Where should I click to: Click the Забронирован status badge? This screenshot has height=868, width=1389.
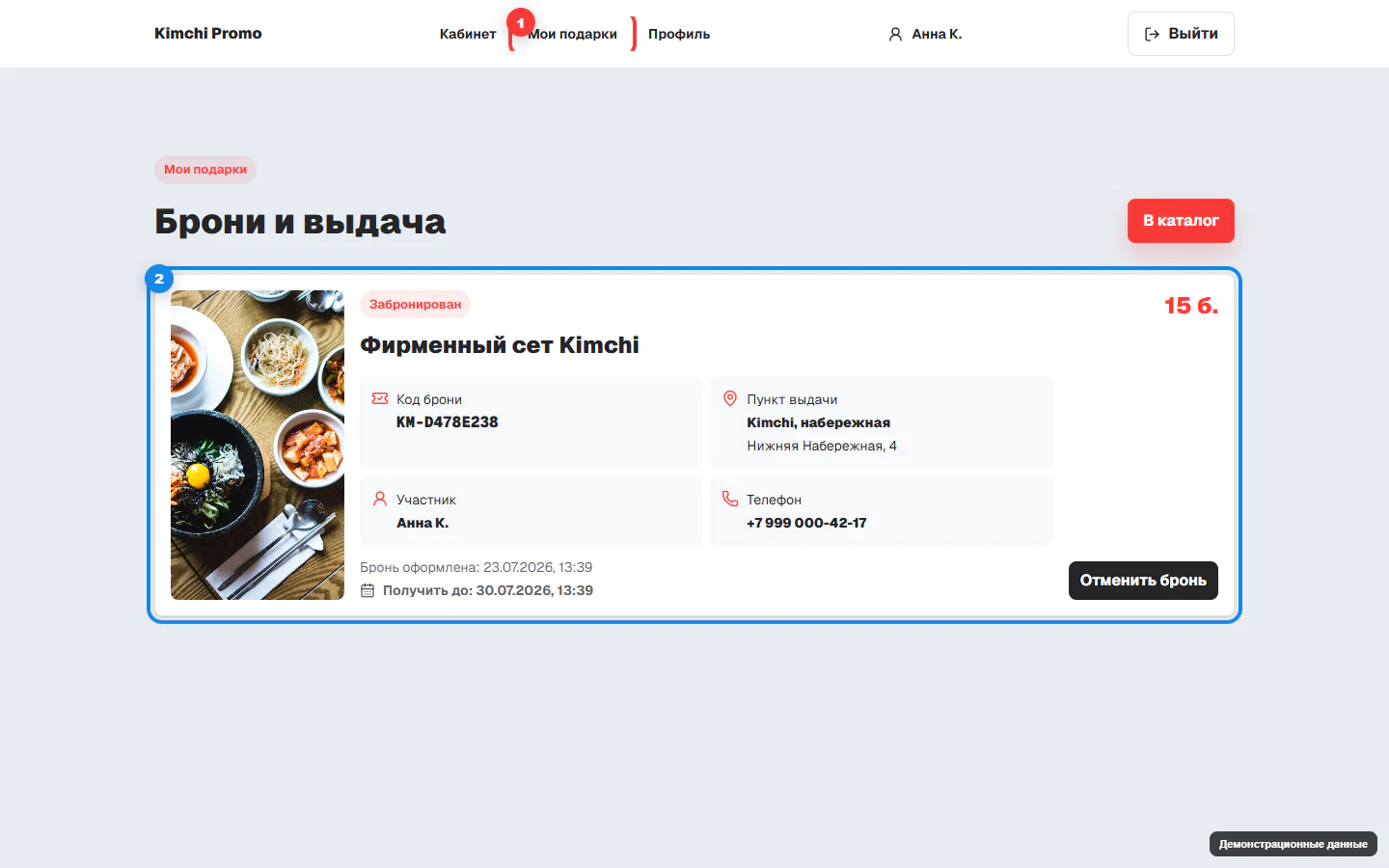click(415, 305)
